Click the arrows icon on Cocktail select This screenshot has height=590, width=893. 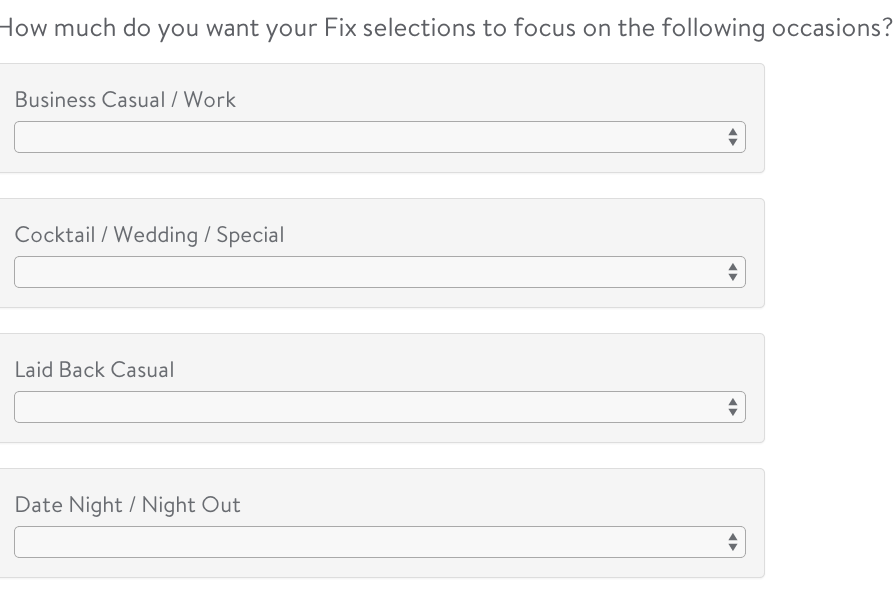pyautogui.click(x=733, y=272)
